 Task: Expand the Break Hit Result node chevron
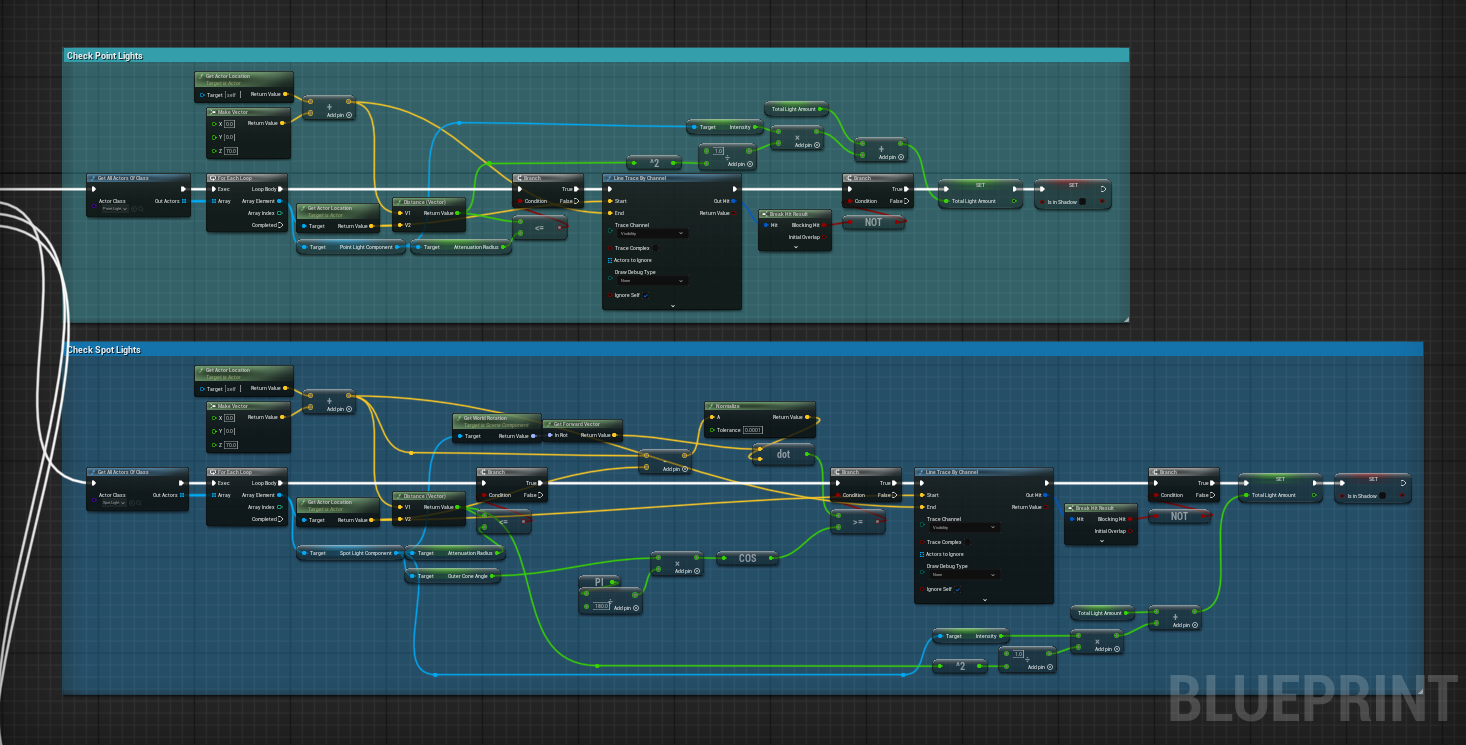tap(796, 247)
